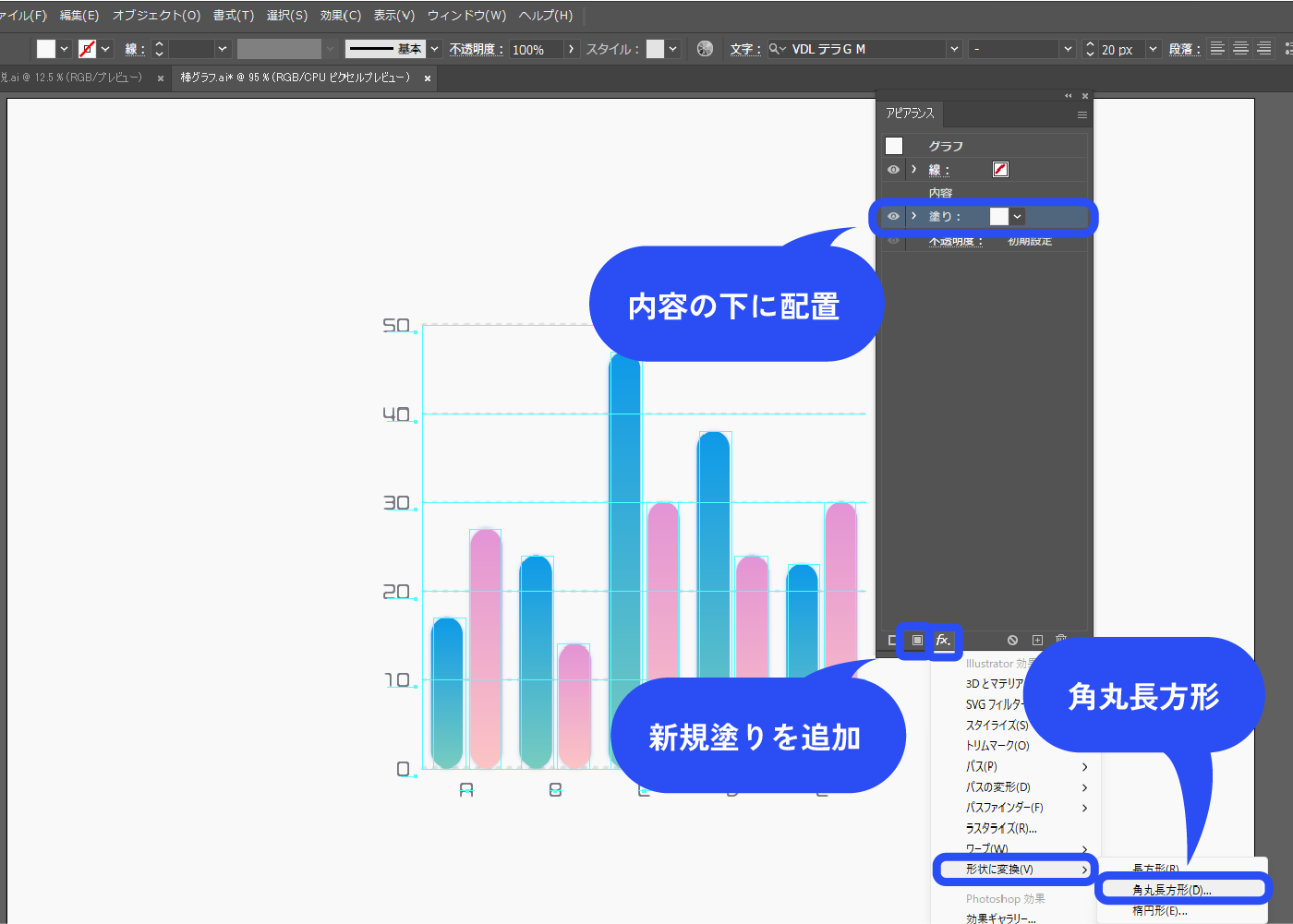The width and height of the screenshot is (1293, 924).
Task: Open fill color dropdown in control bar
Action: [64, 49]
